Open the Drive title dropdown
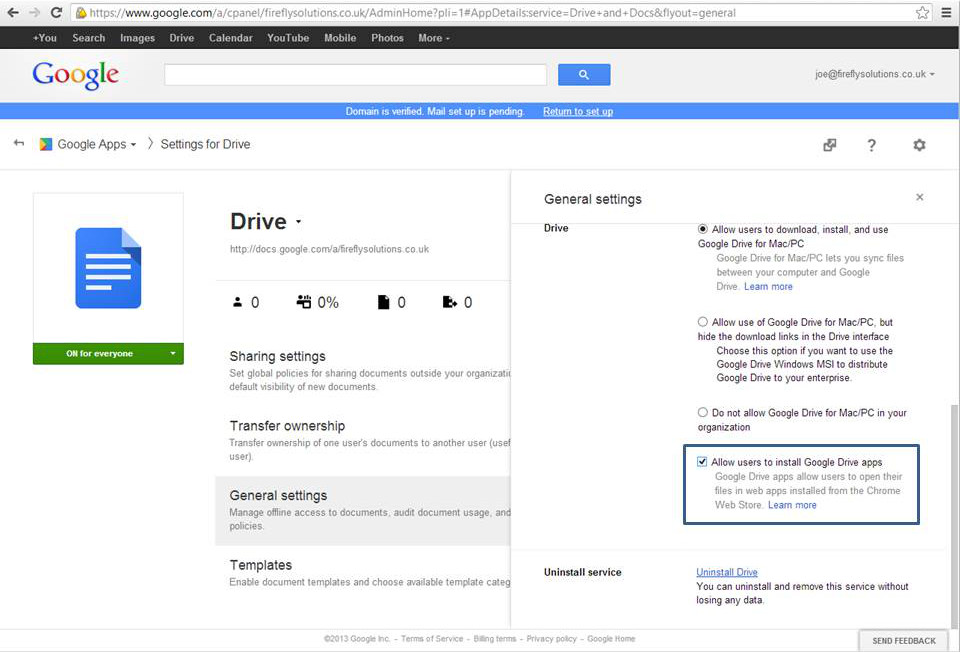 click(297, 222)
